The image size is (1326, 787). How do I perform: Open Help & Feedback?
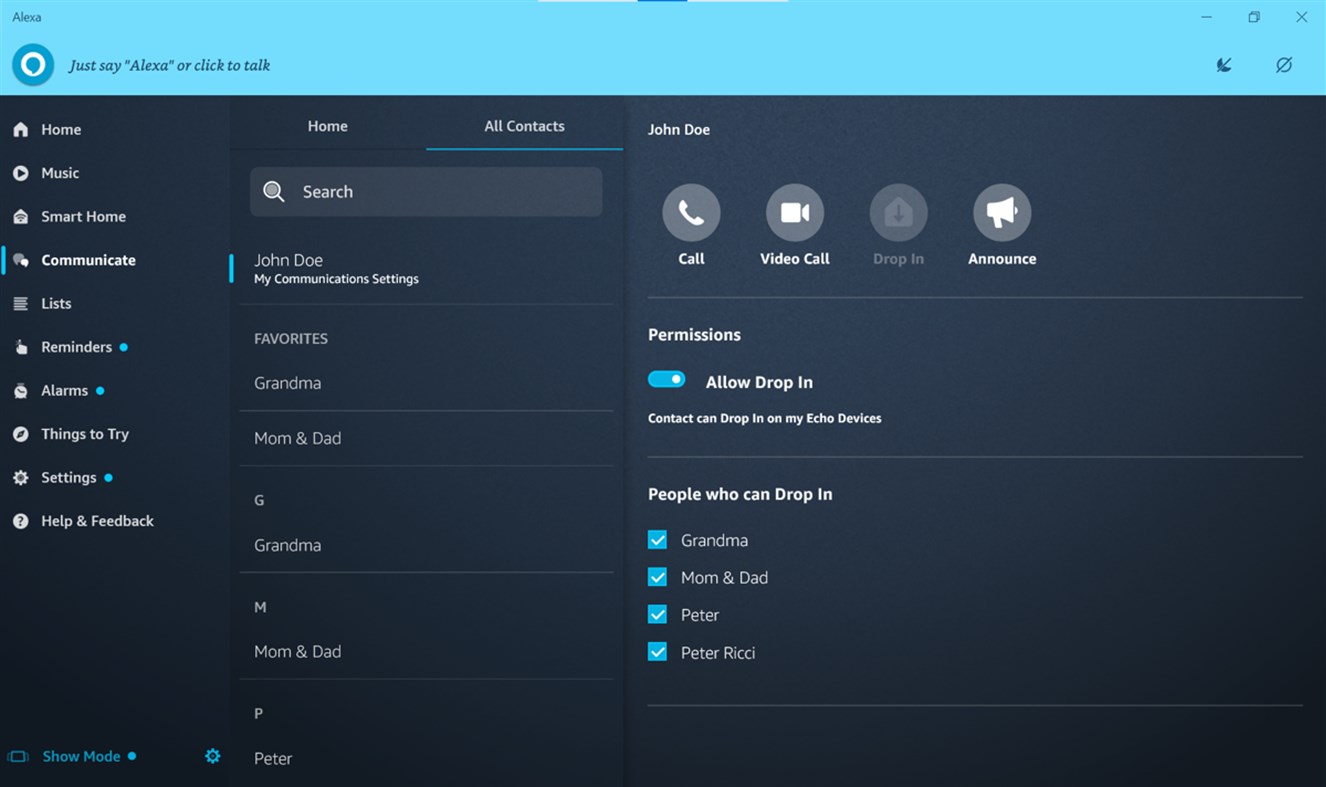click(x=97, y=520)
